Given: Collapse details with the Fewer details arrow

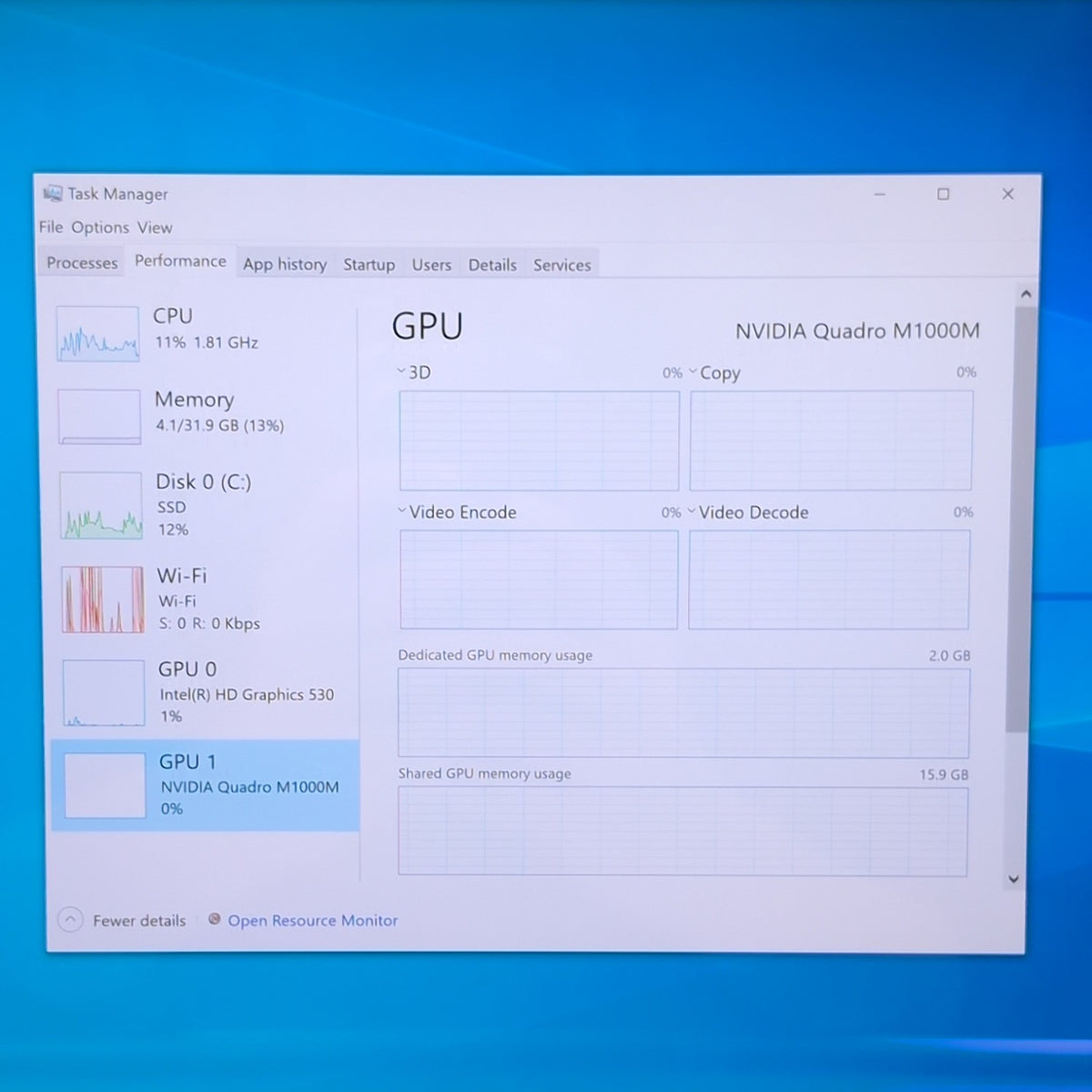Looking at the screenshot, I should click(70, 920).
